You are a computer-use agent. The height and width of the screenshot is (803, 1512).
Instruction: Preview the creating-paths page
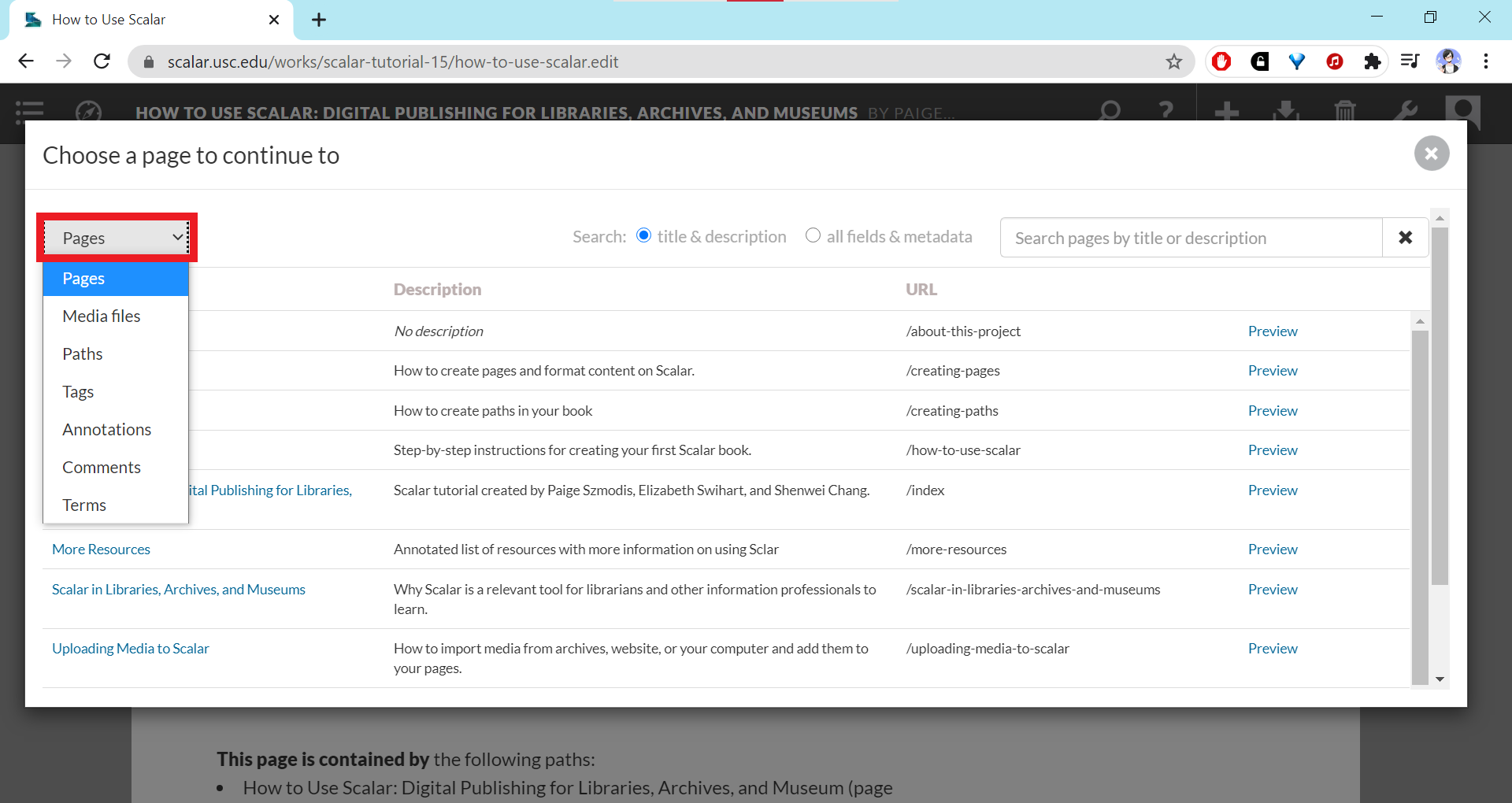(x=1272, y=411)
